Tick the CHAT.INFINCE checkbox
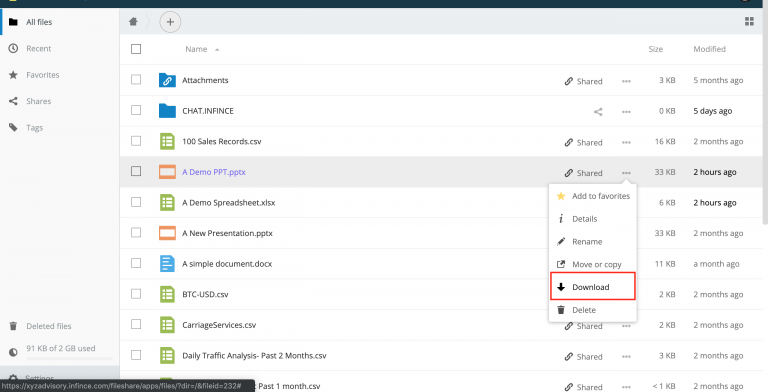 coord(136,110)
